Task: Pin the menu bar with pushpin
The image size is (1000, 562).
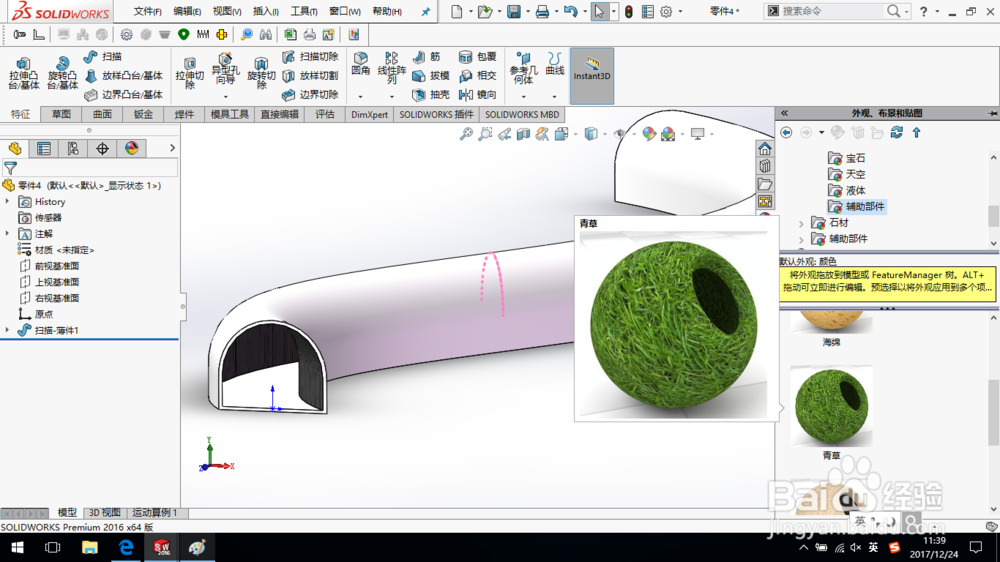Action: click(425, 11)
